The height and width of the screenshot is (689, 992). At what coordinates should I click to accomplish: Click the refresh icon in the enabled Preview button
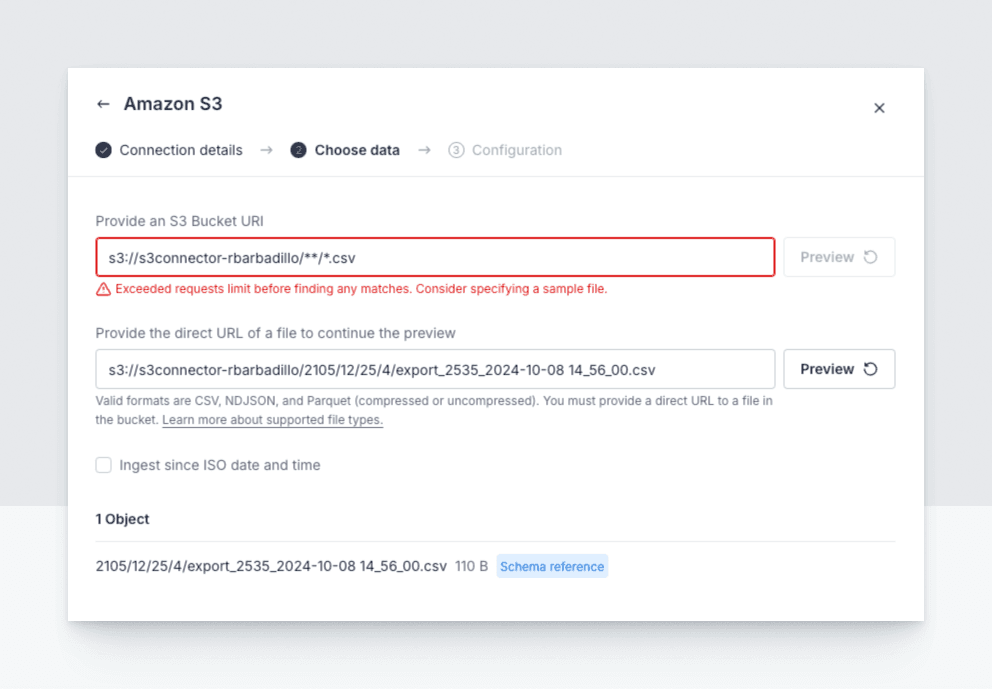pyautogui.click(x=871, y=369)
